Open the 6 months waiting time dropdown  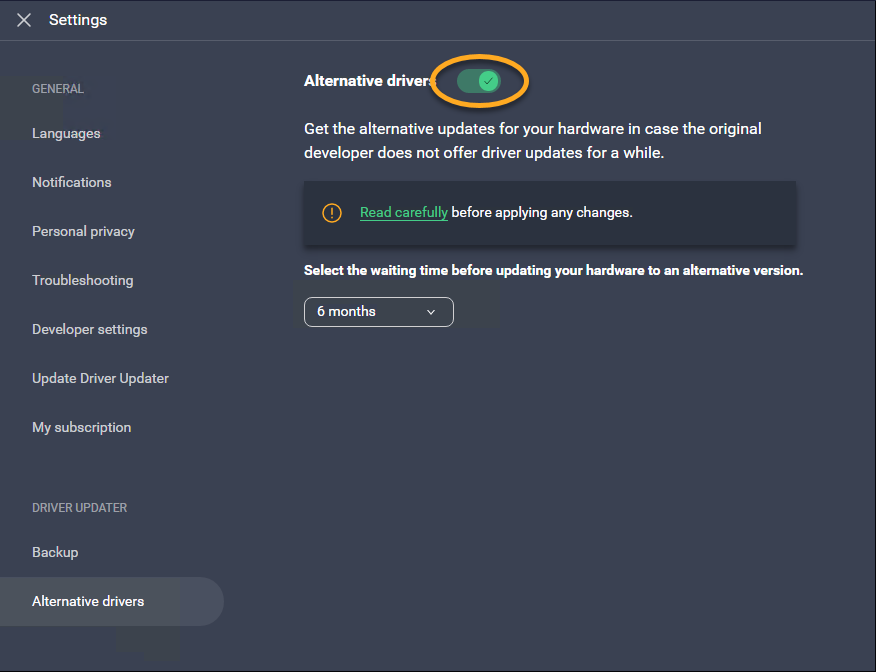point(378,312)
